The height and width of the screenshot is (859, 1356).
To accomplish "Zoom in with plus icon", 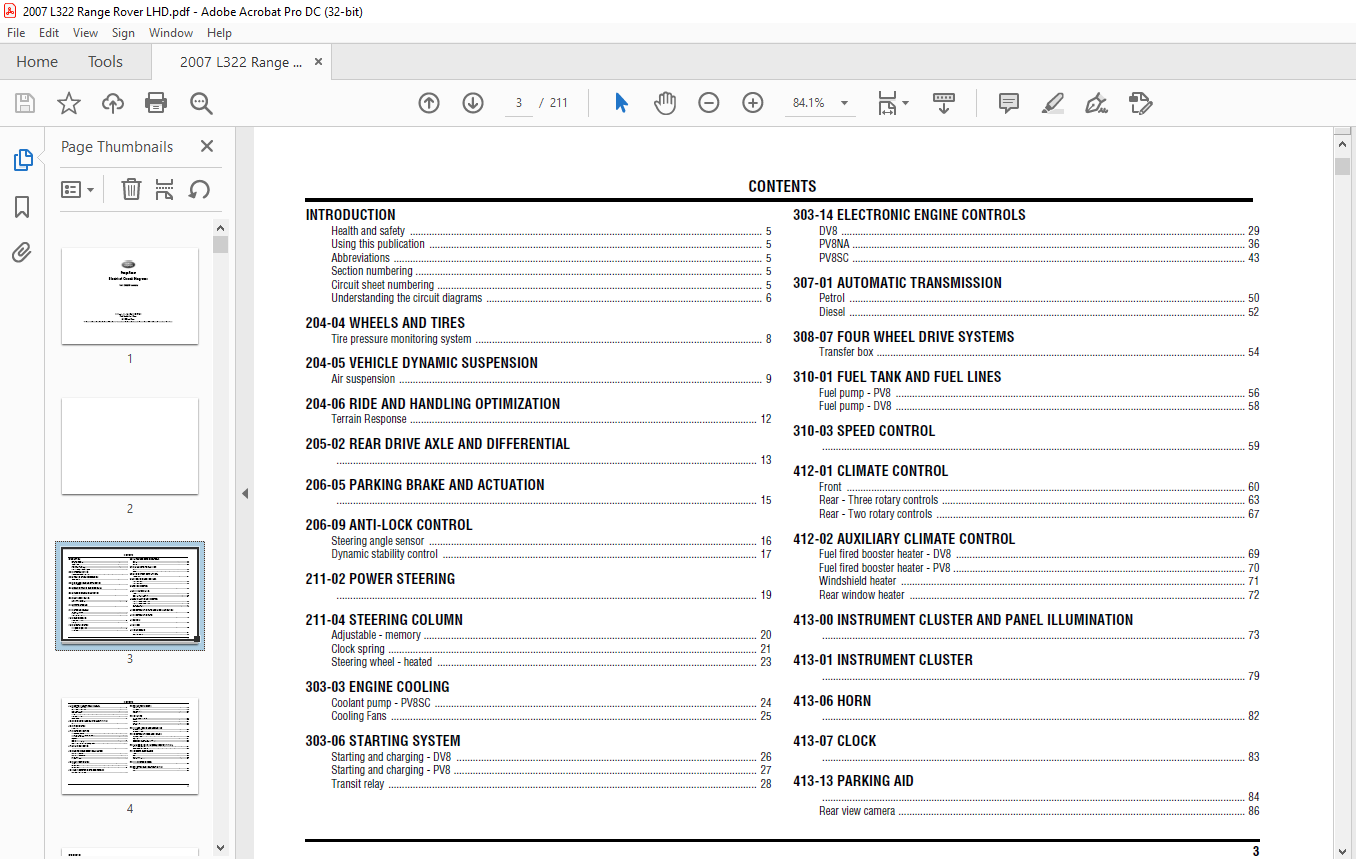I will (x=753, y=103).
